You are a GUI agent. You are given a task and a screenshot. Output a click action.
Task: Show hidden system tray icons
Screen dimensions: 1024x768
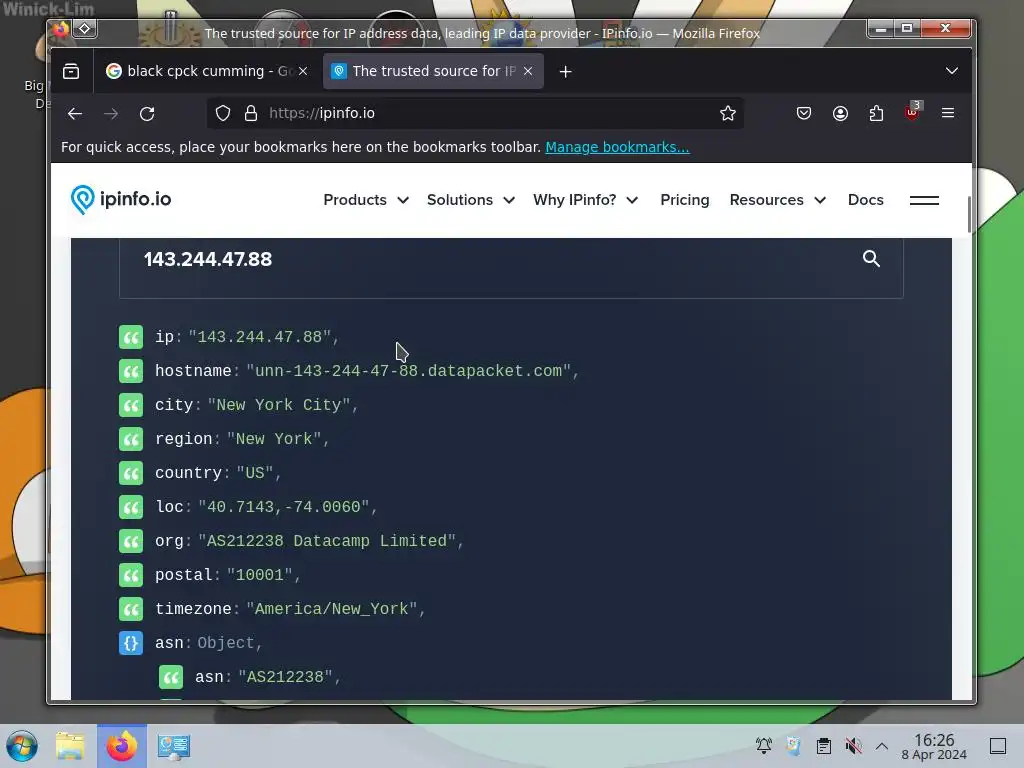[882, 746]
